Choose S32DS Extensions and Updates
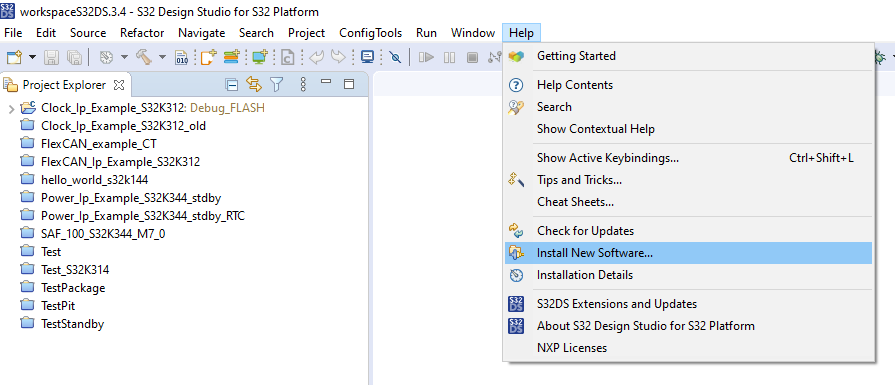 [688, 304]
